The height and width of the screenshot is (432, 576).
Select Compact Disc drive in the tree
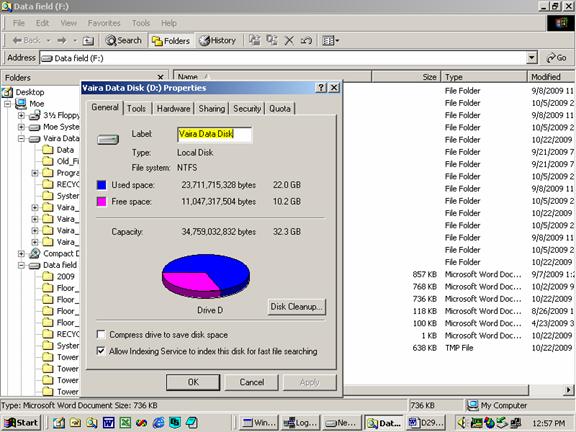[x=54, y=253]
